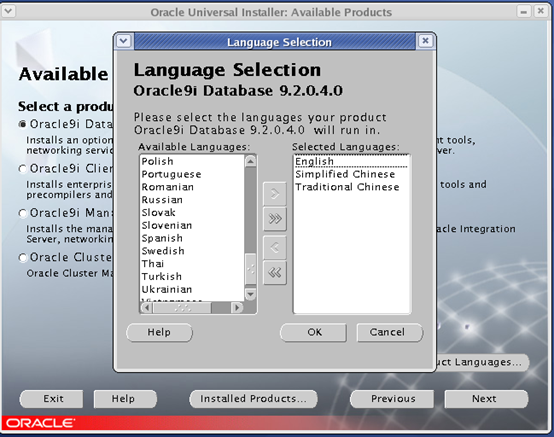Select Ukrainian in Available Languages
This screenshot has height=437, width=554.
pyautogui.click(x=192, y=289)
